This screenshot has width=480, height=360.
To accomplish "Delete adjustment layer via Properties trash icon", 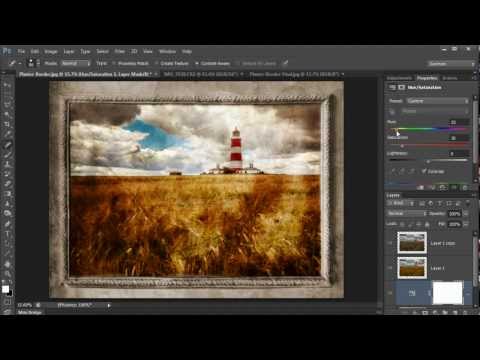I will 465,188.
